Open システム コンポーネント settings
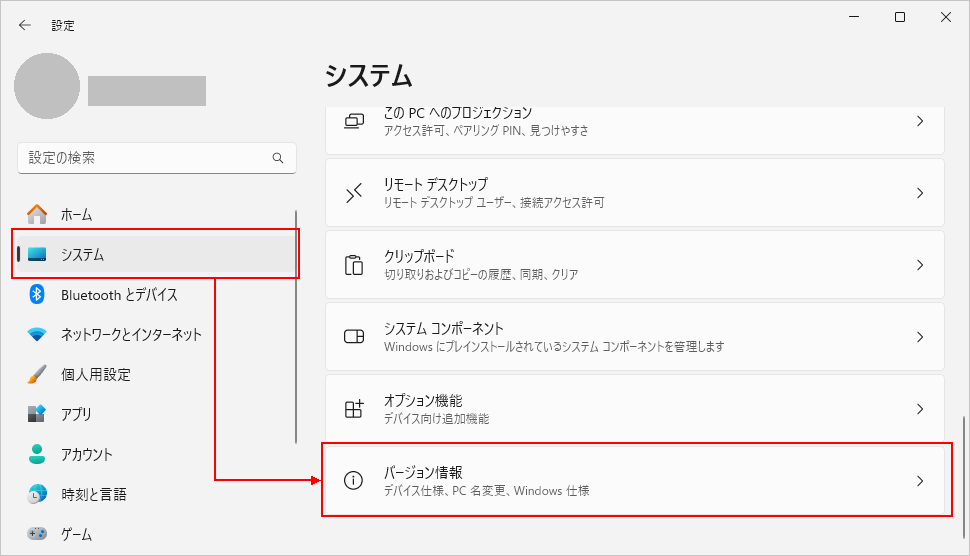The width and height of the screenshot is (970, 556). tap(635, 336)
